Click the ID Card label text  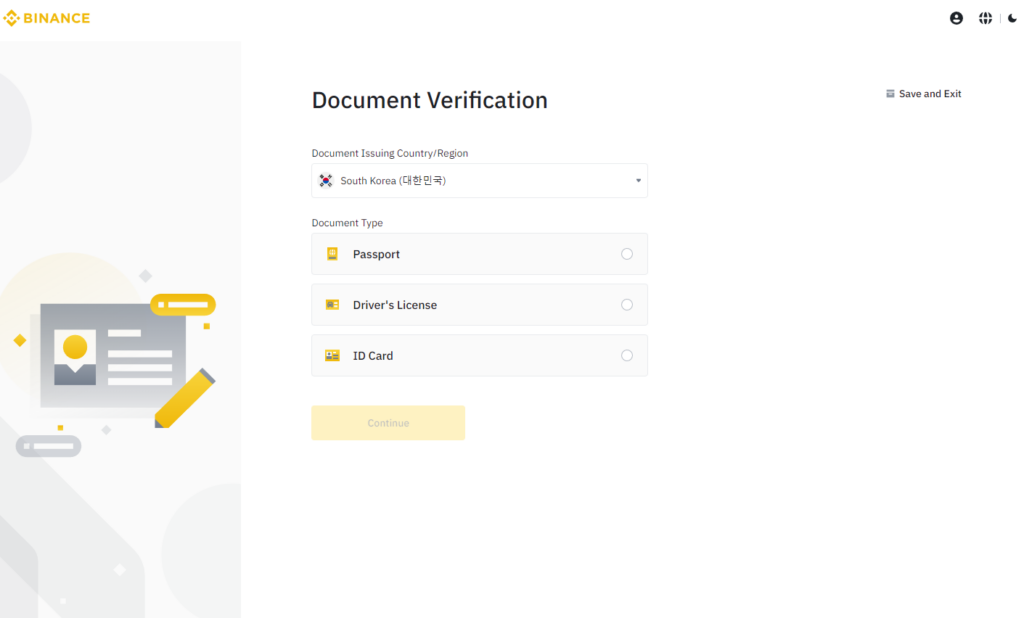coord(373,356)
